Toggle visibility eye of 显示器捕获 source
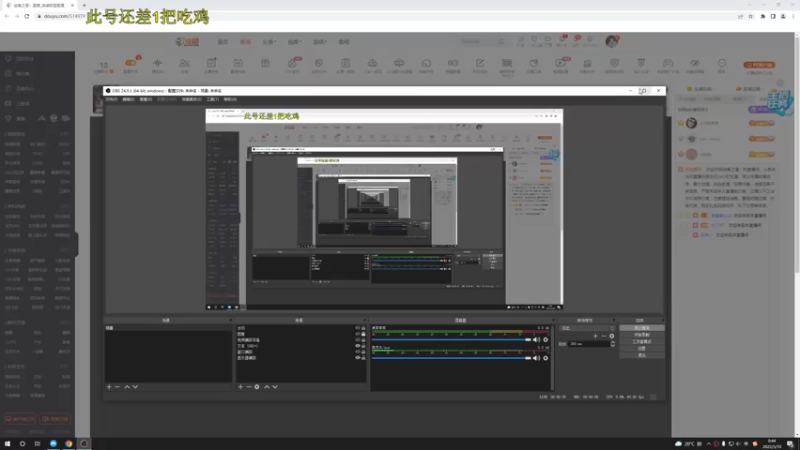The height and width of the screenshot is (450, 800). [x=358, y=358]
